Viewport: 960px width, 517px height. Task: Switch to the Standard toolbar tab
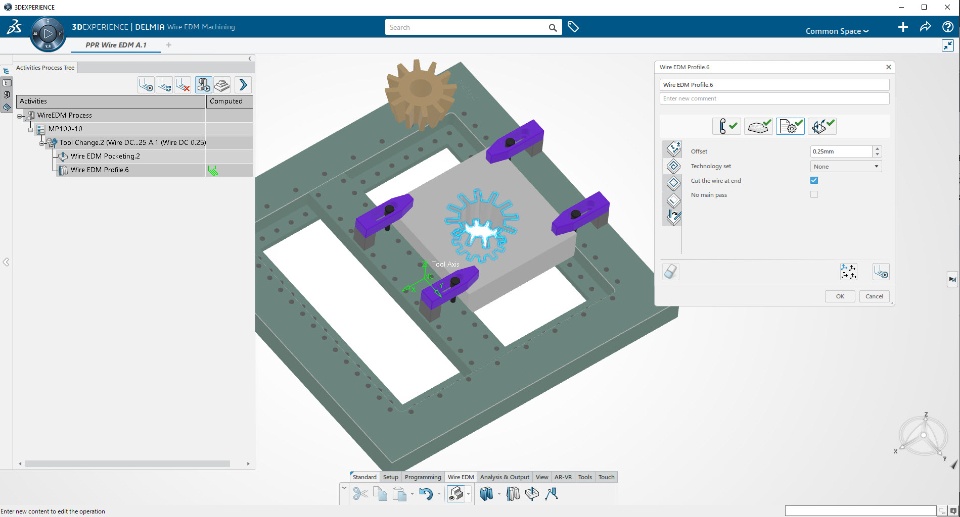pyautogui.click(x=365, y=477)
